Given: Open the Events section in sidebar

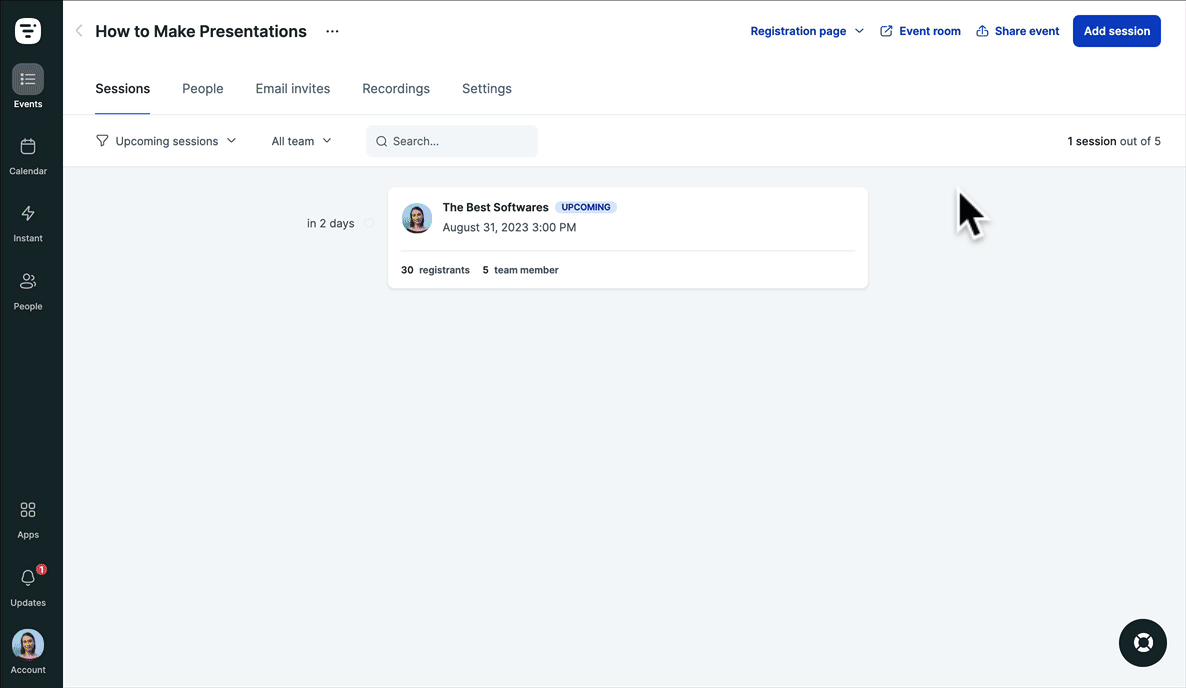Looking at the screenshot, I should click(28, 86).
